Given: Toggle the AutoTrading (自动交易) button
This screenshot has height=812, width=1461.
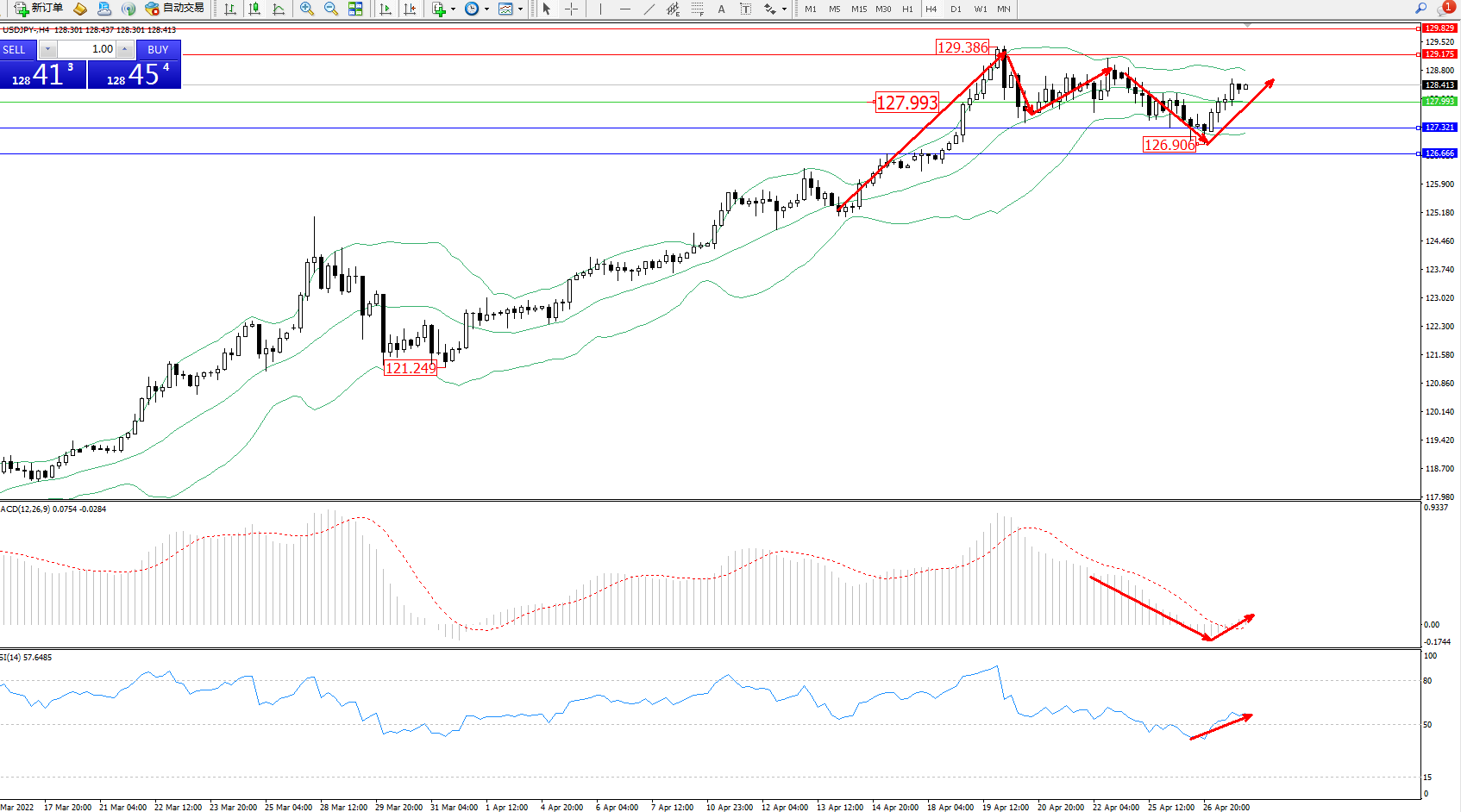Looking at the screenshot, I should point(175,9).
